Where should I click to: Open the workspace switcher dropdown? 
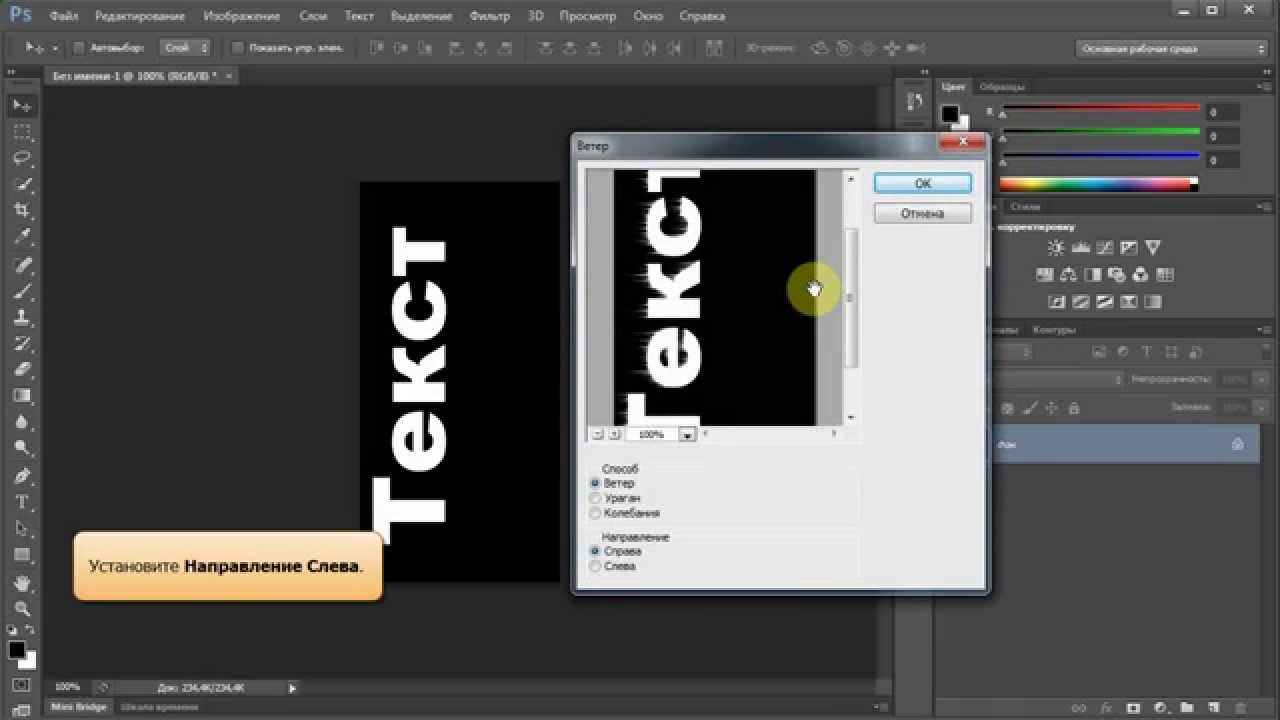coord(1173,48)
